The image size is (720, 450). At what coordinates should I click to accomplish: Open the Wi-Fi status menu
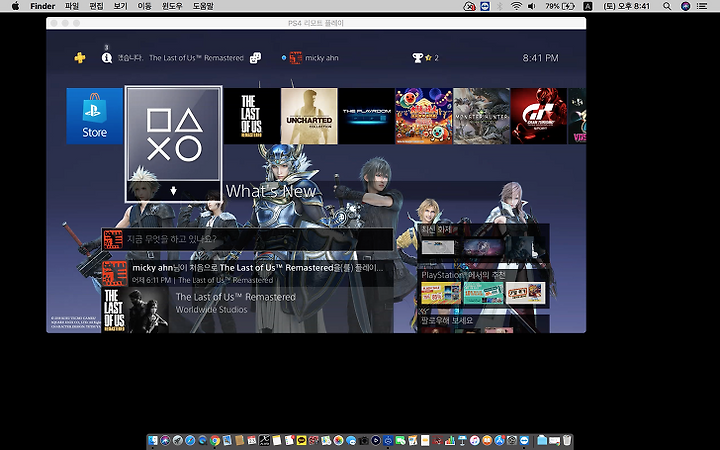coord(516,6)
